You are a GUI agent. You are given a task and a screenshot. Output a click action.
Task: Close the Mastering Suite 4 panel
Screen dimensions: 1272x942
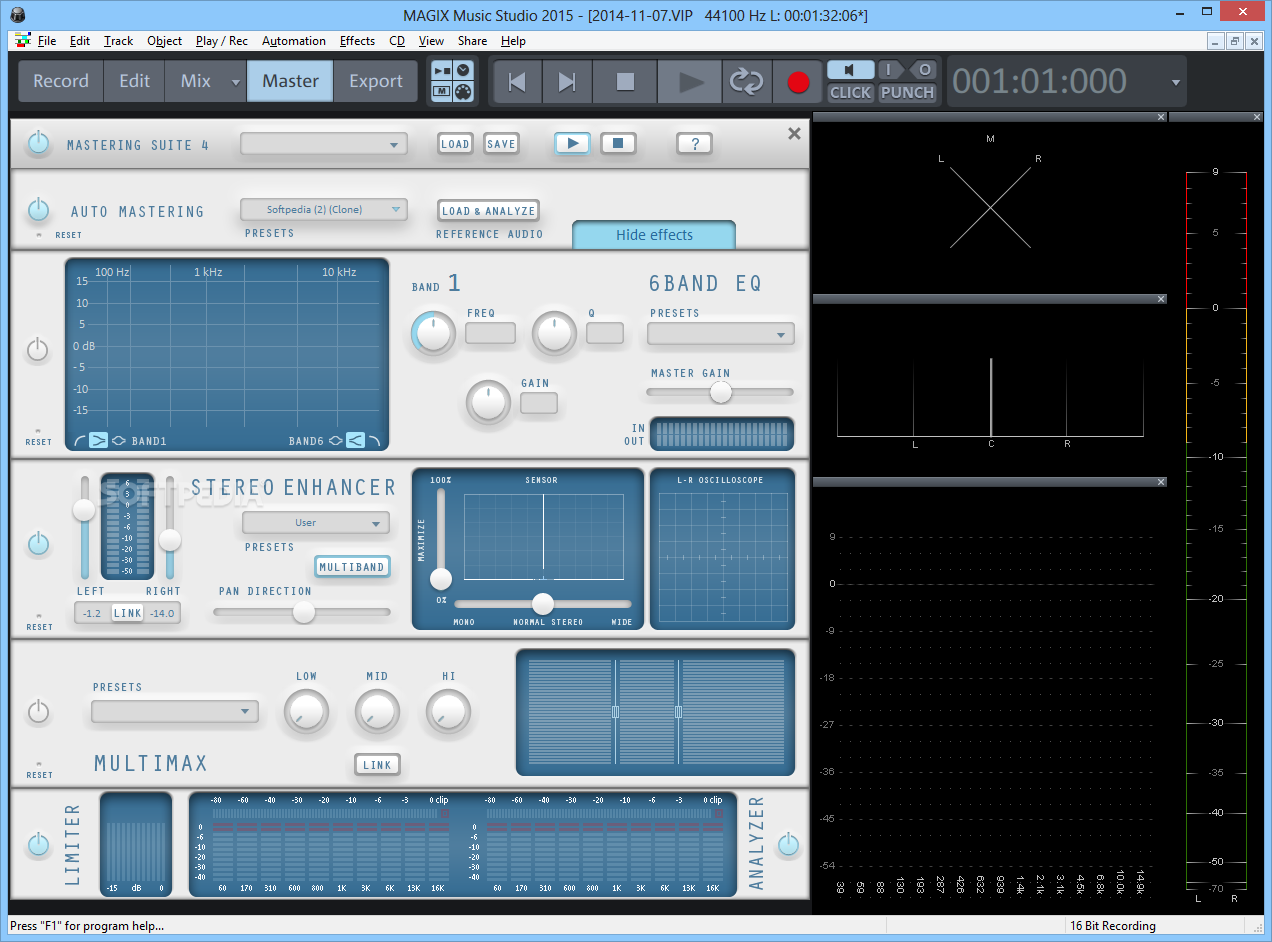pos(794,133)
